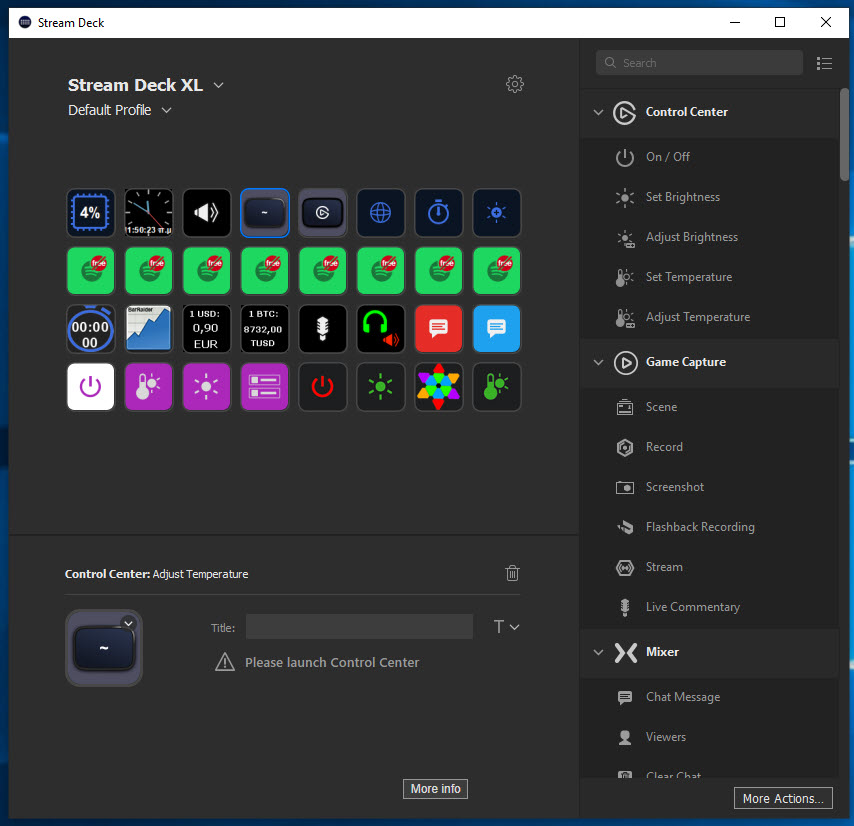Select the 1 BTC price key
The width and height of the screenshot is (854, 826).
pos(265,328)
